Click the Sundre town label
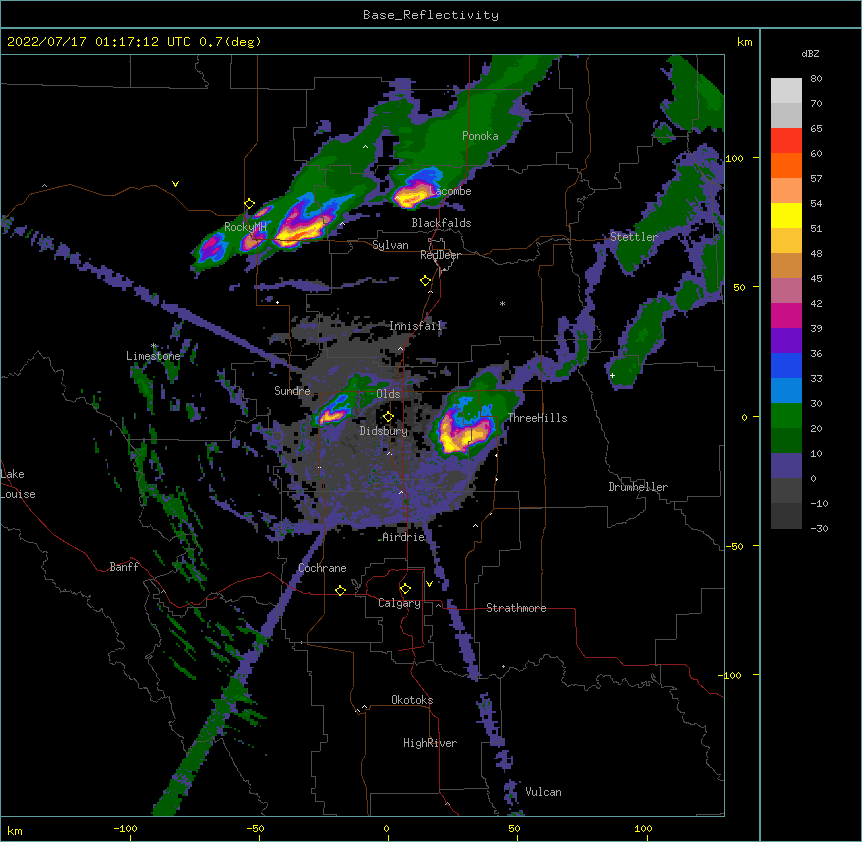The width and height of the screenshot is (862, 842). click(x=292, y=391)
